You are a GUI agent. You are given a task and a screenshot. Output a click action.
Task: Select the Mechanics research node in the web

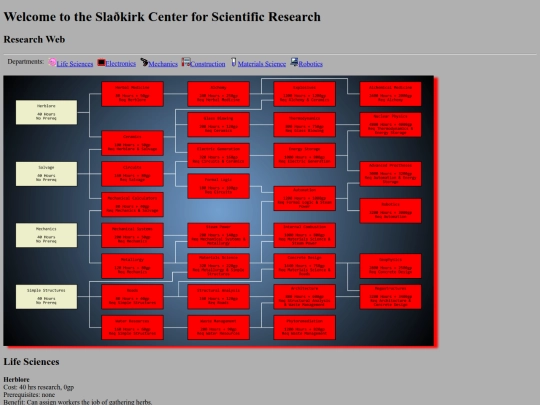pos(46,235)
